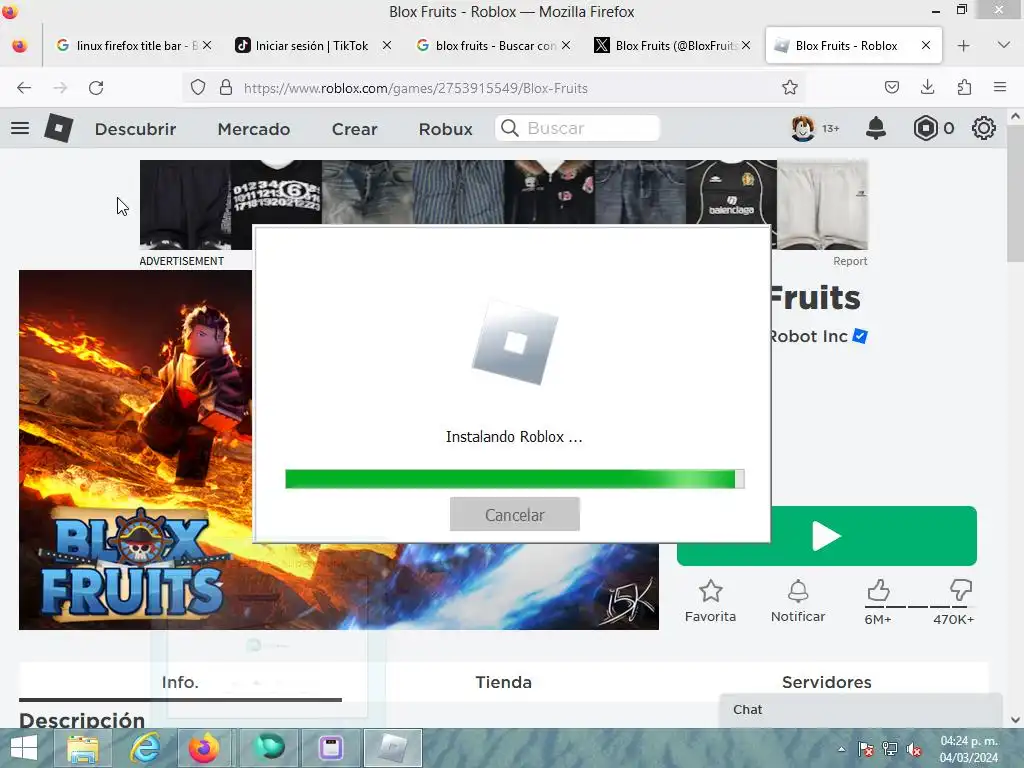Click the Firefox back arrow
Image resolution: width=1024 pixels, height=768 pixels.
[24, 88]
